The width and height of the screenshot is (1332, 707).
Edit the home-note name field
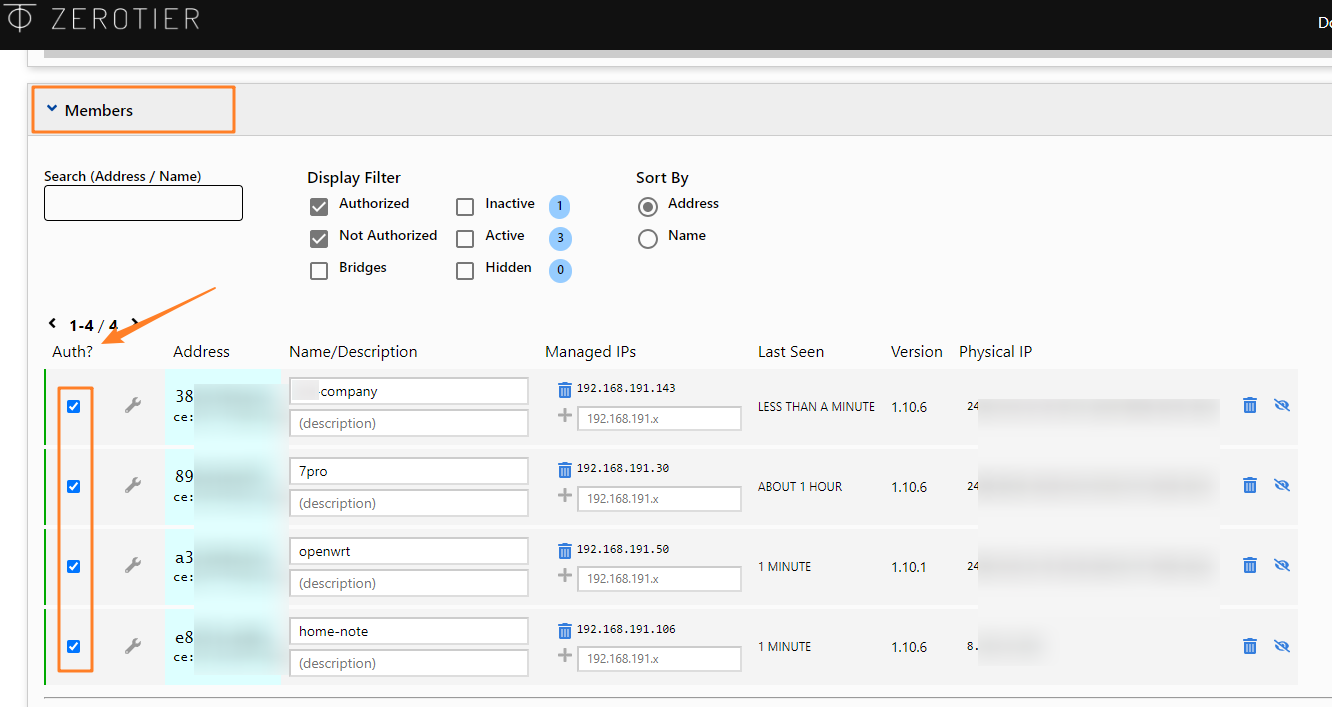[408, 631]
